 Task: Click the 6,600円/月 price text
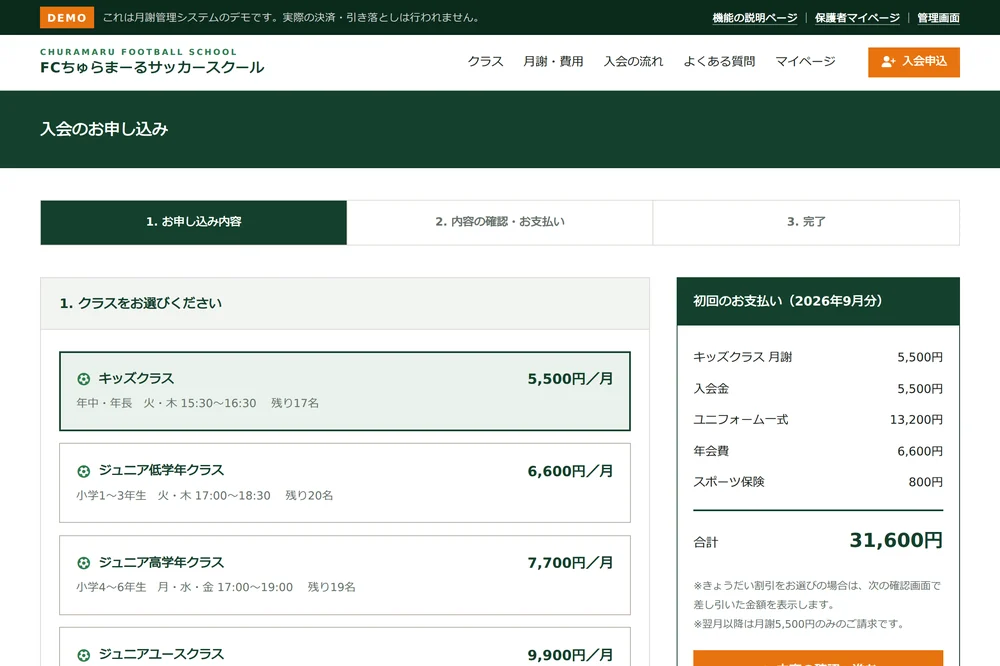click(x=570, y=471)
